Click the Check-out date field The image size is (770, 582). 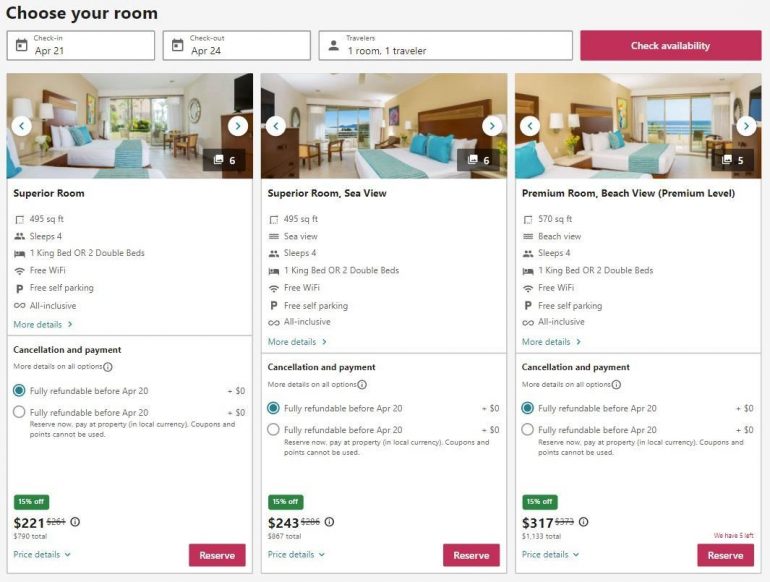(237, 45)
